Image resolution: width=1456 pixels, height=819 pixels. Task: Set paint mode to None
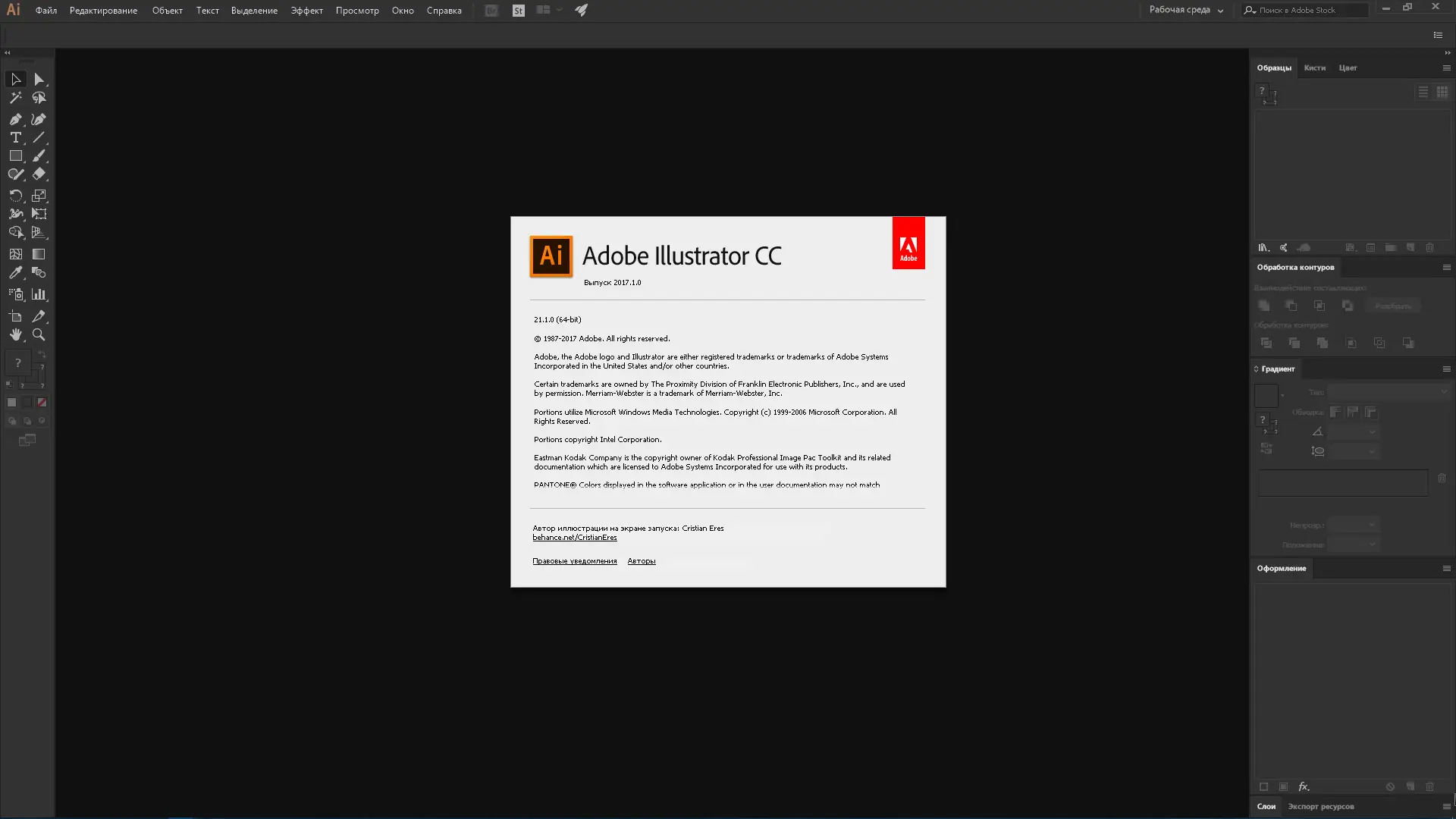pos(42,403)
